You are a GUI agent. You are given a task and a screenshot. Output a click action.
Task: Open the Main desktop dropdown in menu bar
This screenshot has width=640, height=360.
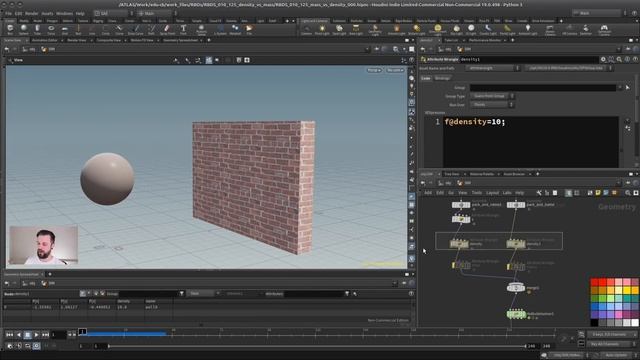158,13
